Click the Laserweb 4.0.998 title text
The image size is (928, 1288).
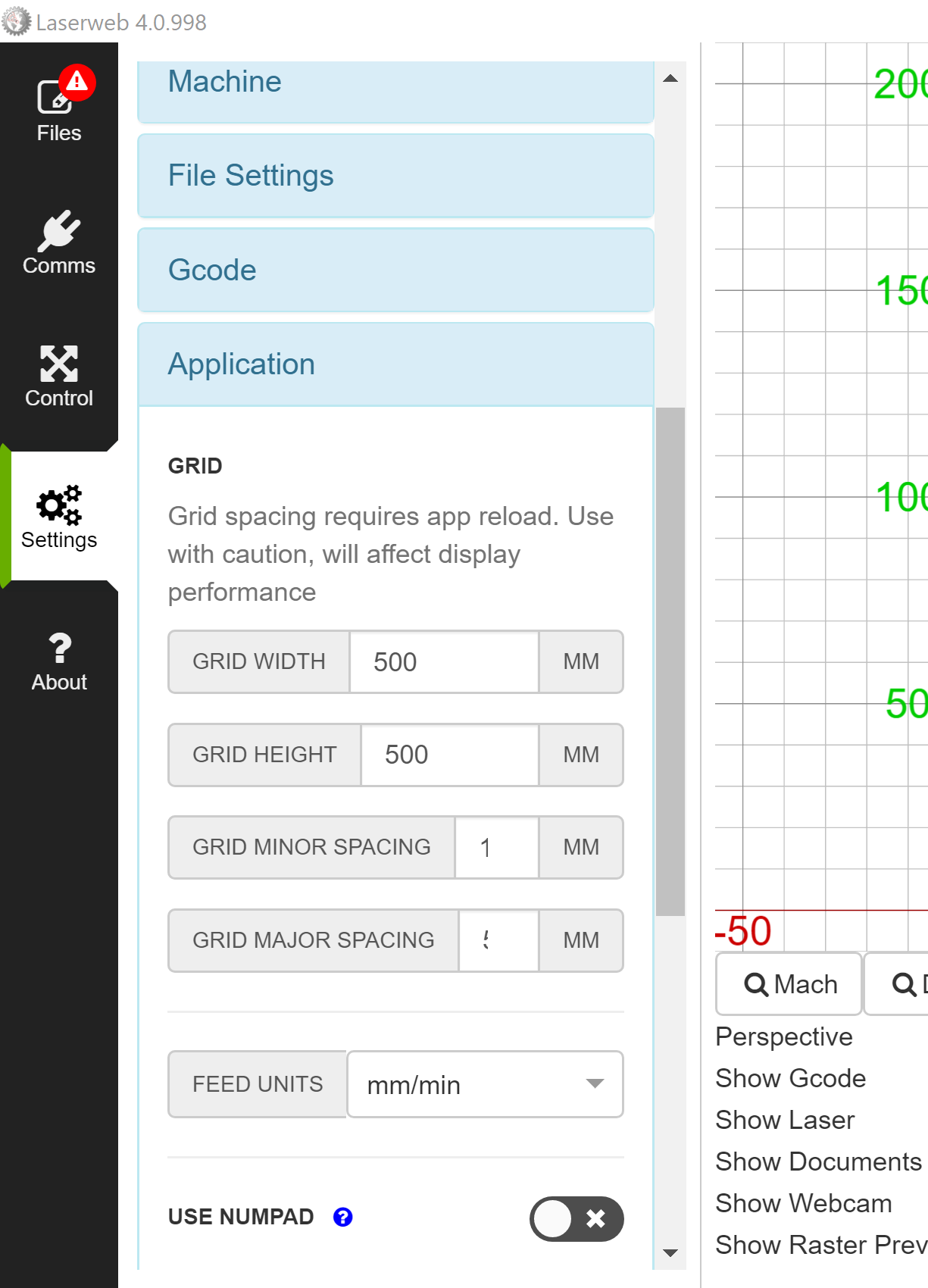[121, 23]
